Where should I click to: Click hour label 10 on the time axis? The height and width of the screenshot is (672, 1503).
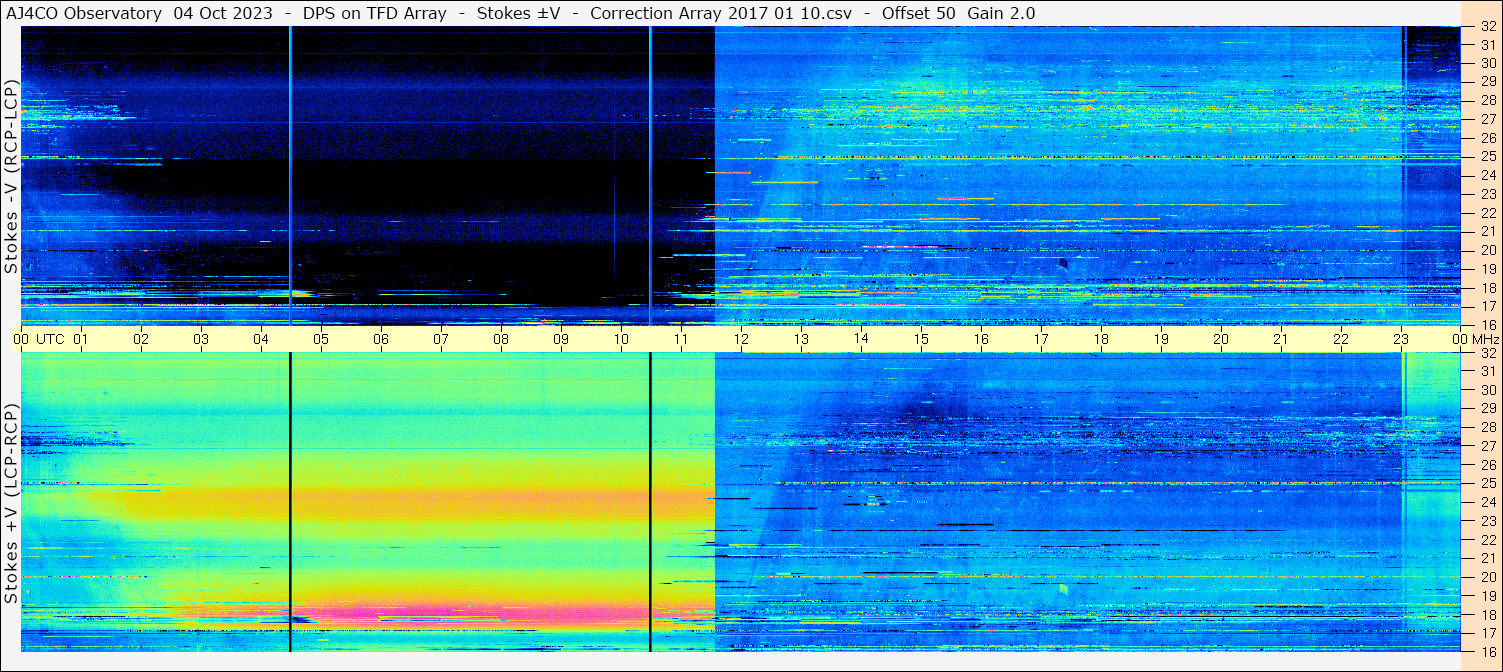coord(621,339)
